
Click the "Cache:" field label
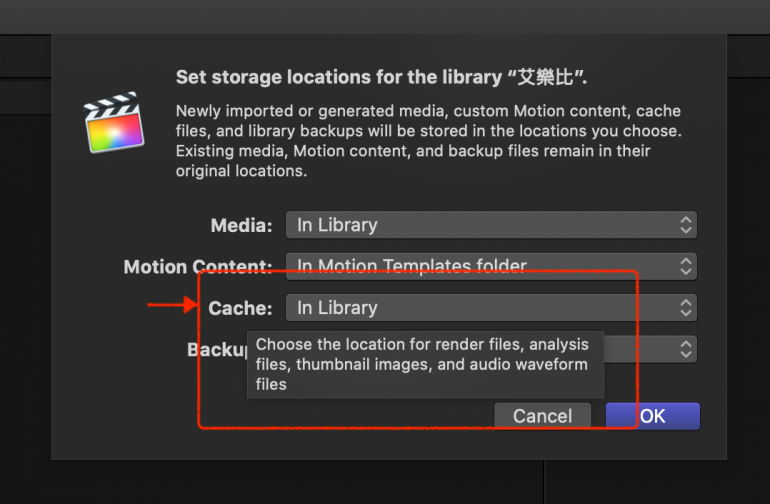tap(240, 308)
